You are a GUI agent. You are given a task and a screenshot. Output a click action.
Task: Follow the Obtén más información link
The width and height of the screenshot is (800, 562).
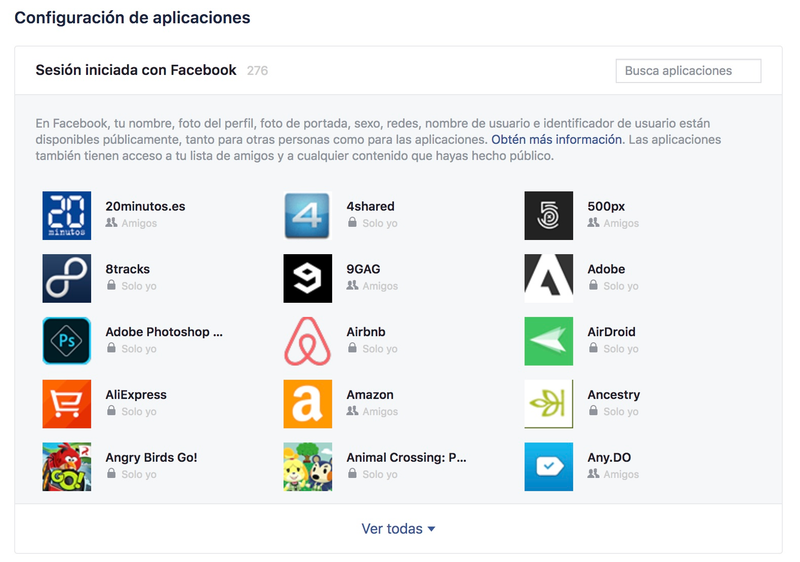pyautogui.click(x=557, y=140)
